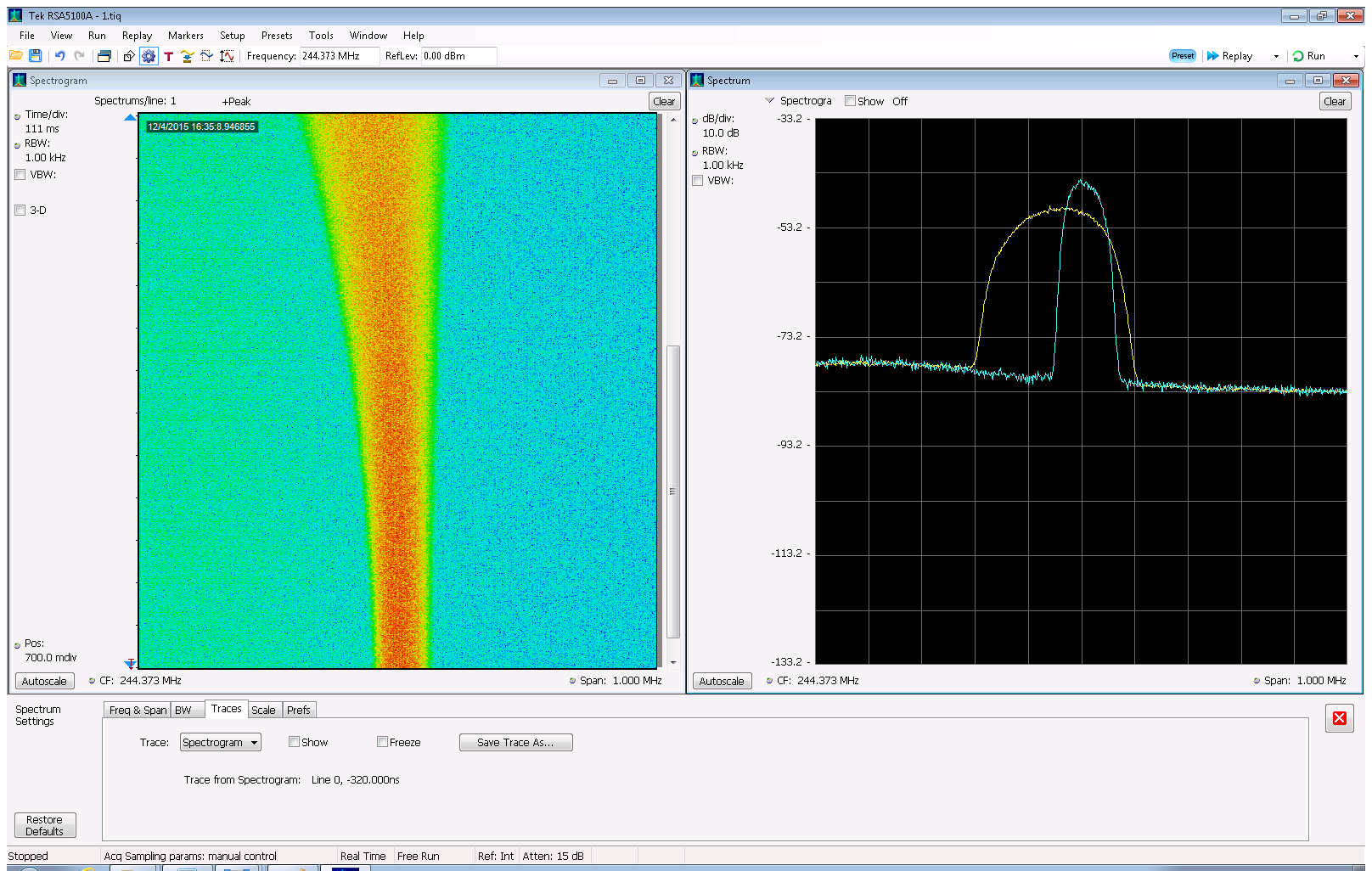Screen dimensions: 1372x871
Task: Click Autoscale in the Spectrogram window
Action: 44,682
